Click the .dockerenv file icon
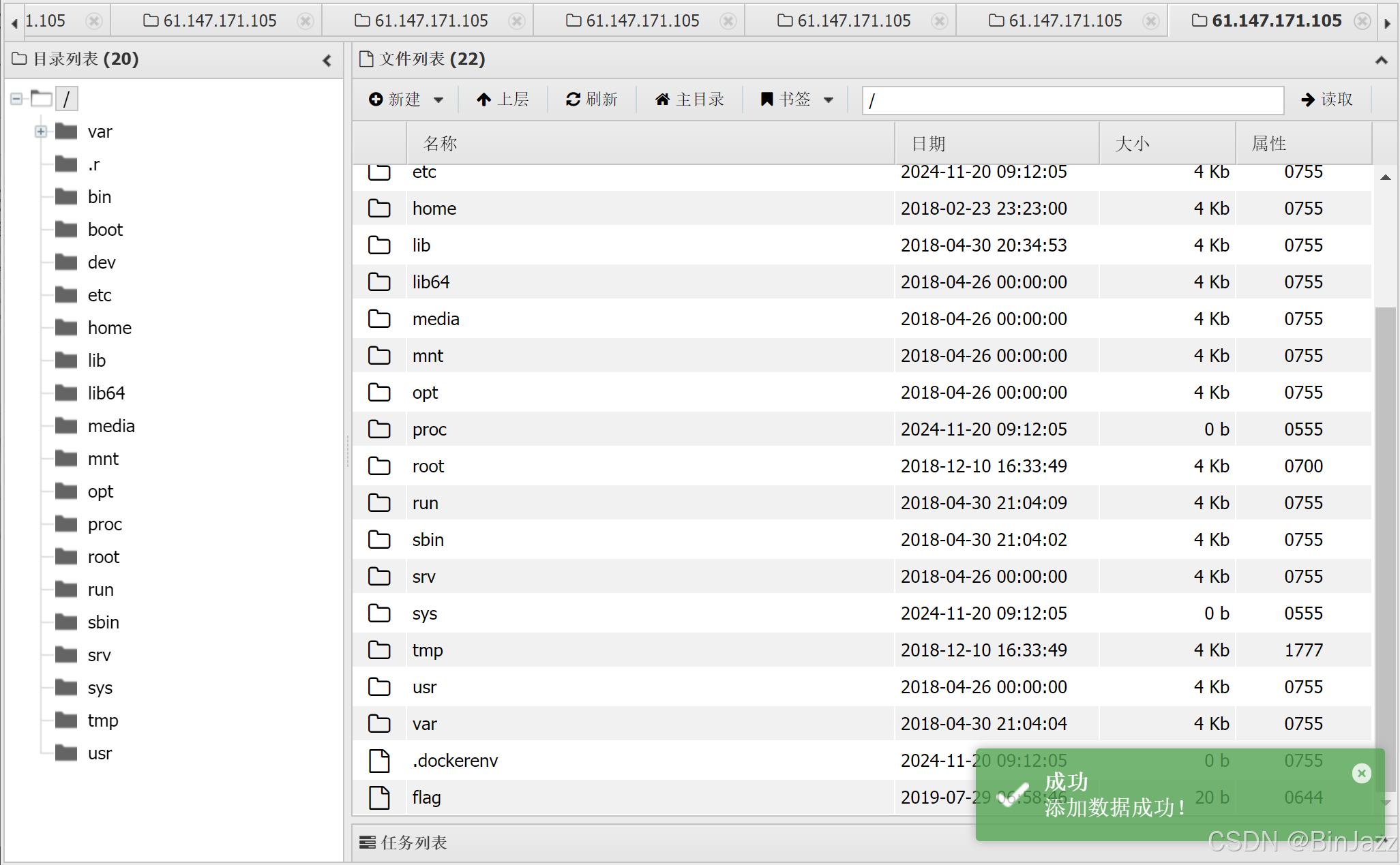The height and width of the screenshot is (865, 1400). click(x=379, y=761)
